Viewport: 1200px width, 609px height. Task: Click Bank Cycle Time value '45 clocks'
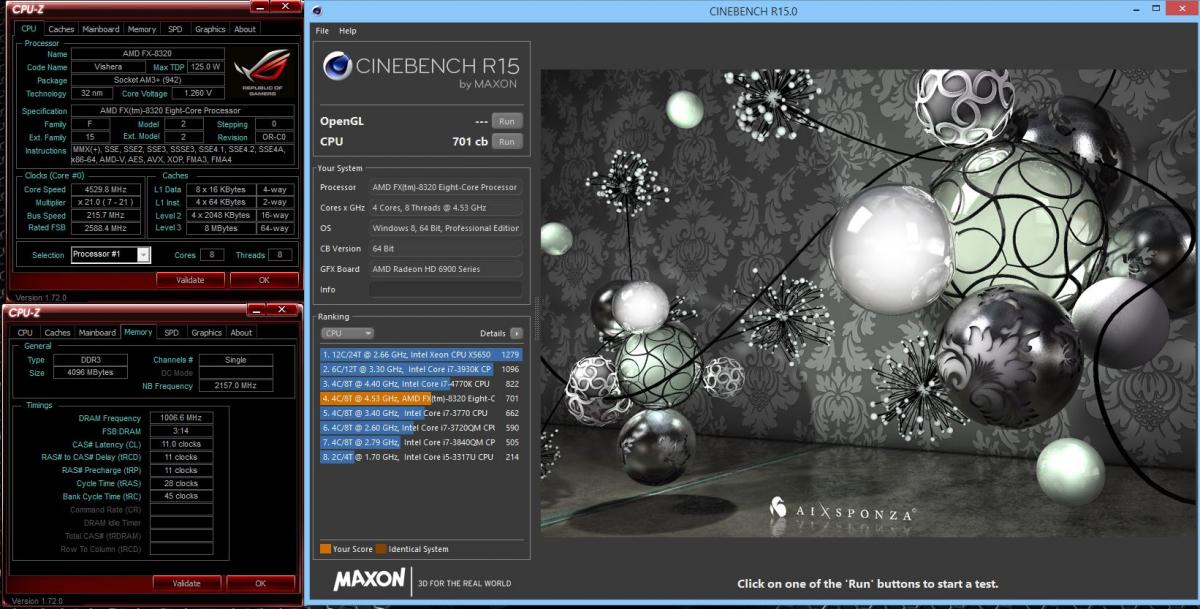pyautogui.click(x=180, y=496)
